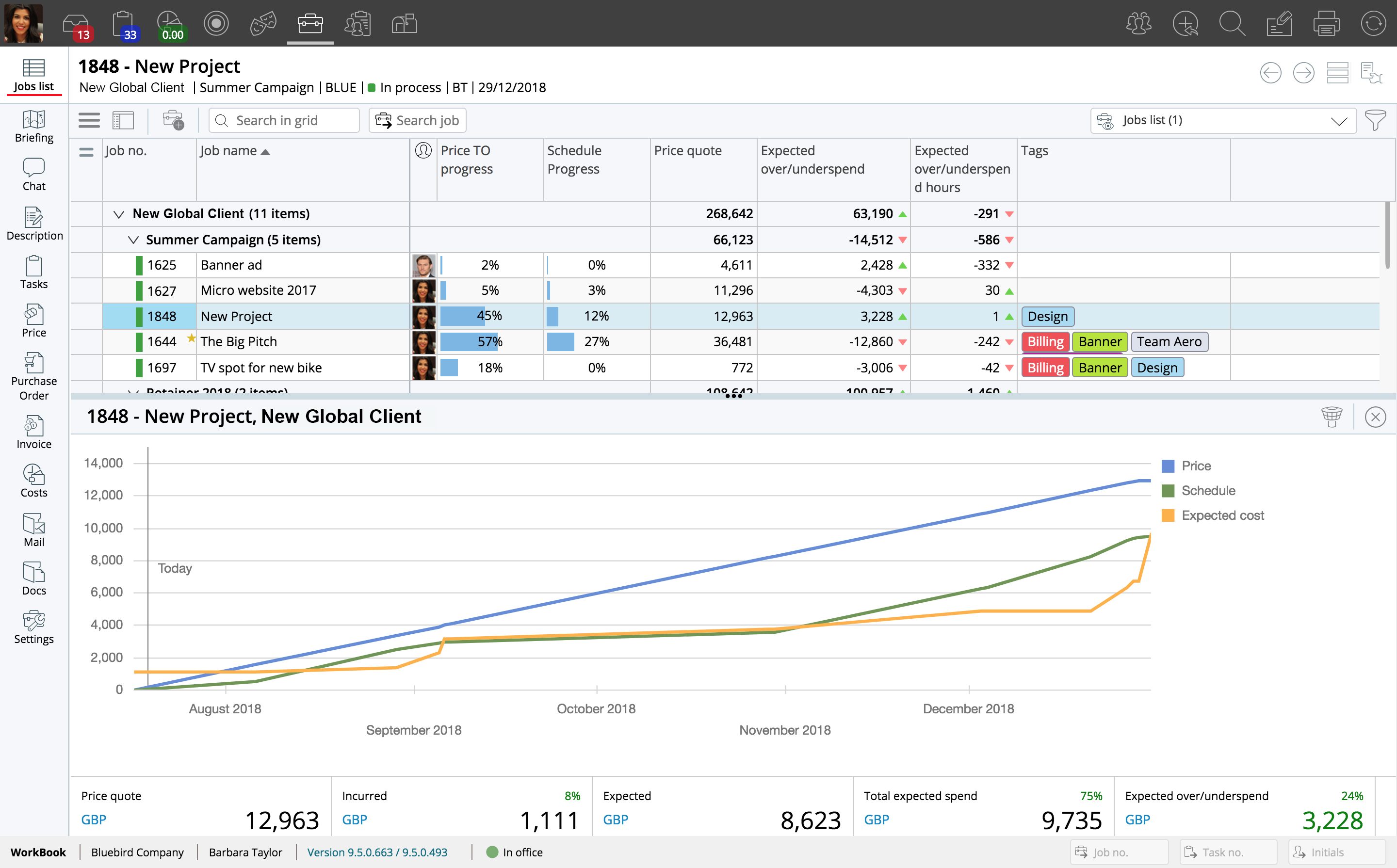Click the Search in grid field
The width and height of the screenshot is (1397, 868).
coord(284,121)
